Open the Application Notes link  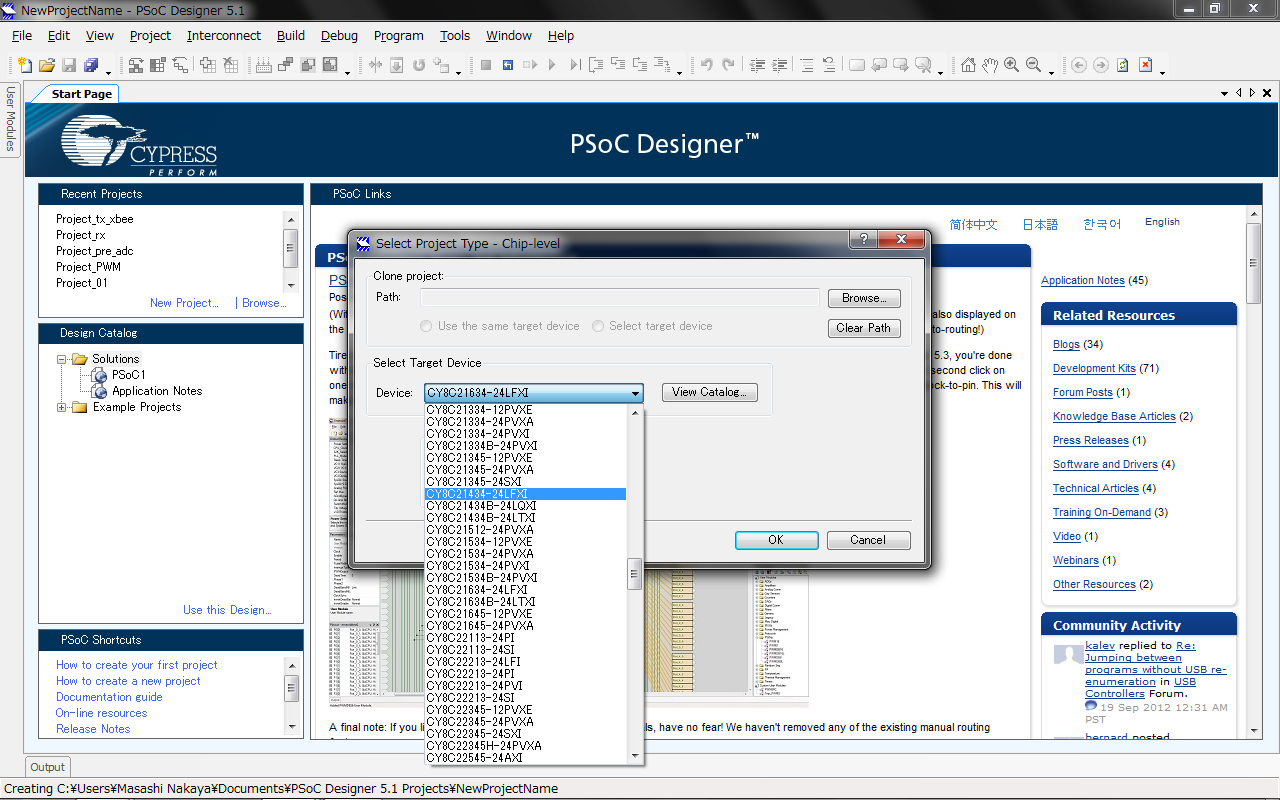tap(1083, 280)
